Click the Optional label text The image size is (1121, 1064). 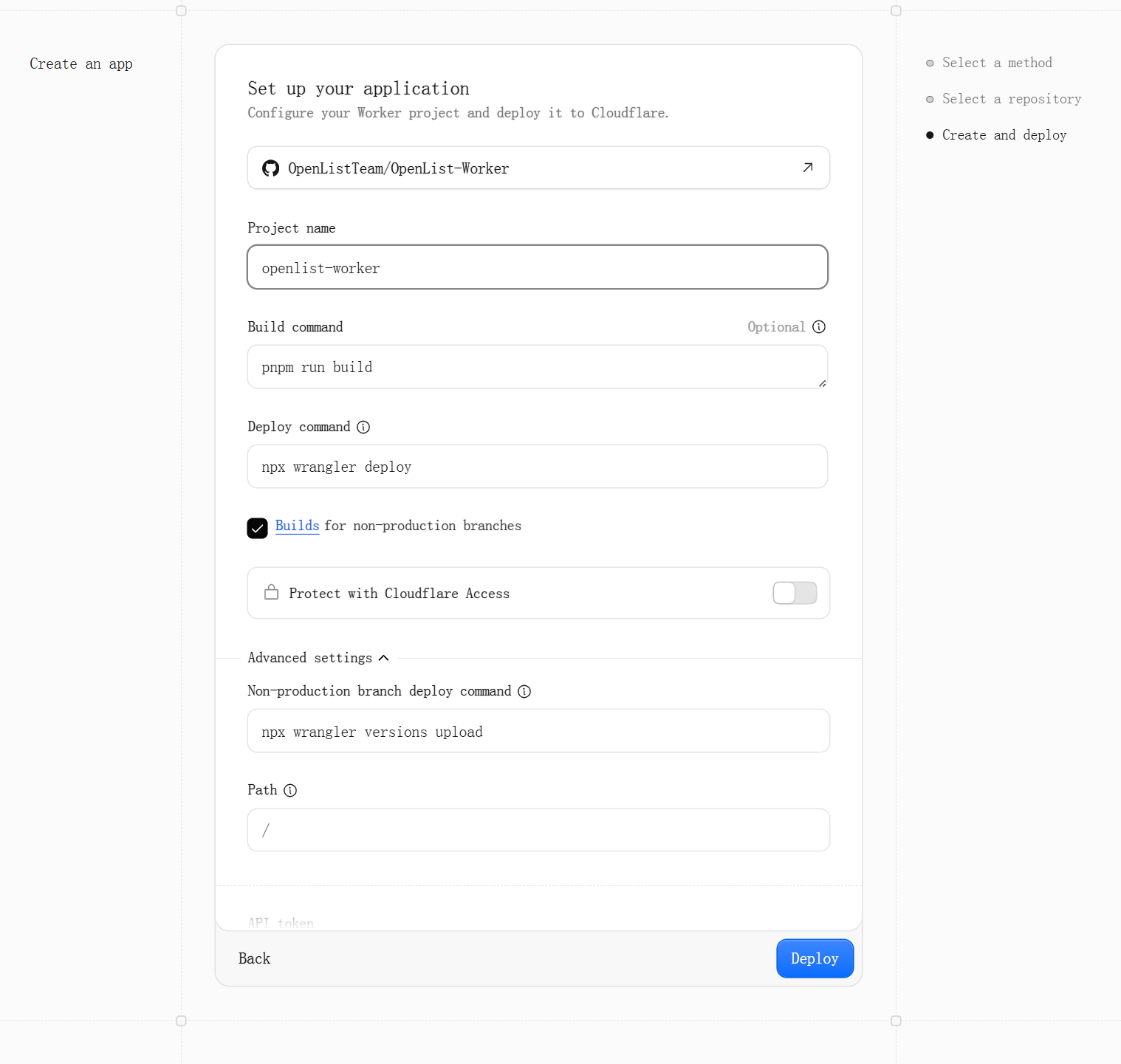tap(776, 327)
